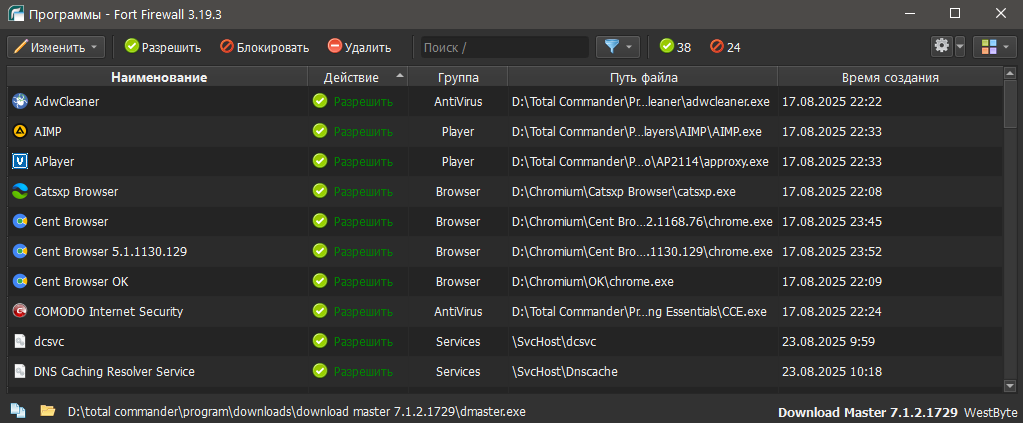Expand the grid windows button dropdown arrow
The height and width of the screenshot is (423, 1023).
[1007, 47]
